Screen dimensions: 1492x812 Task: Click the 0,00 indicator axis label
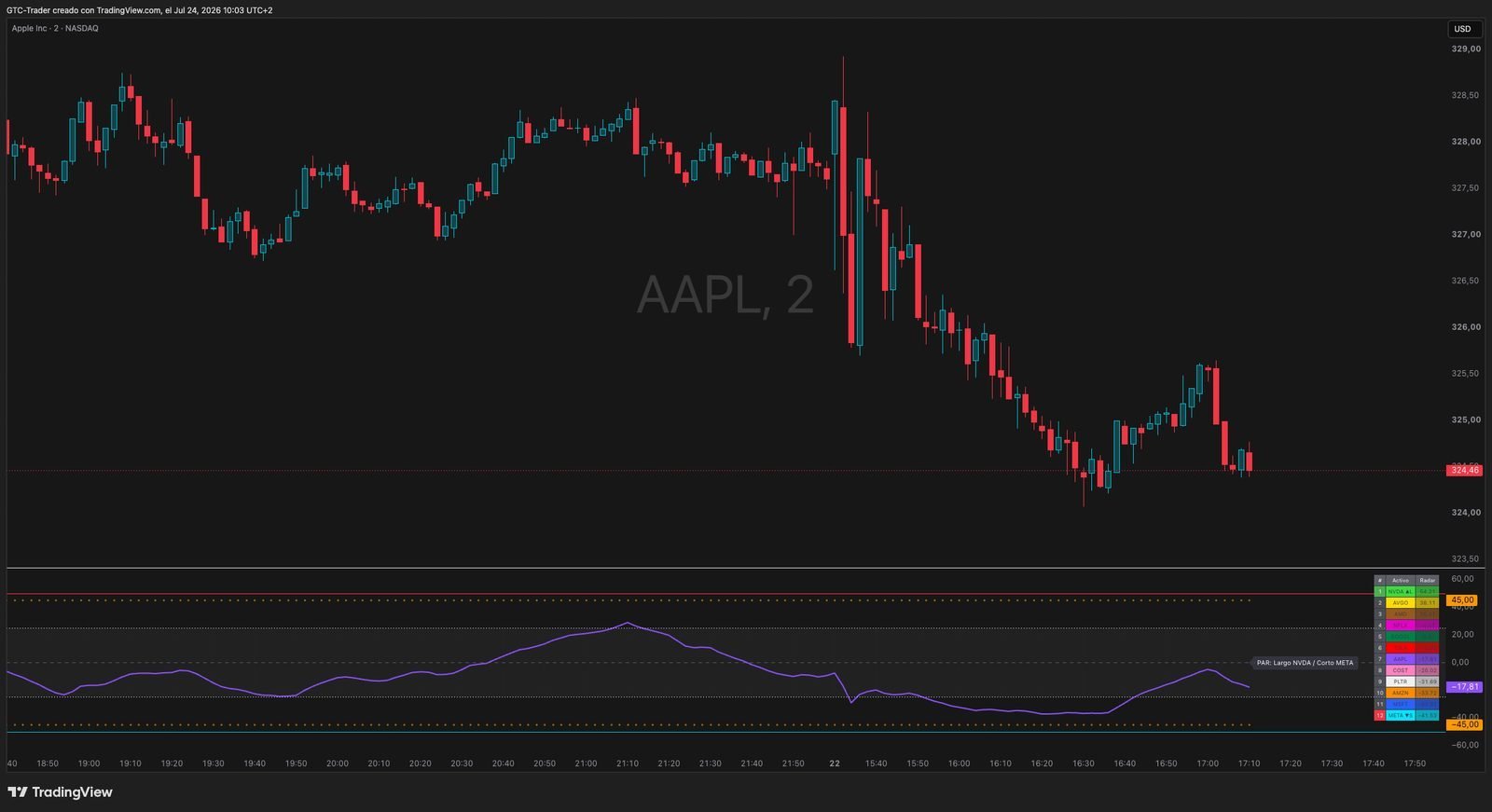click(x=1460, y=662)
